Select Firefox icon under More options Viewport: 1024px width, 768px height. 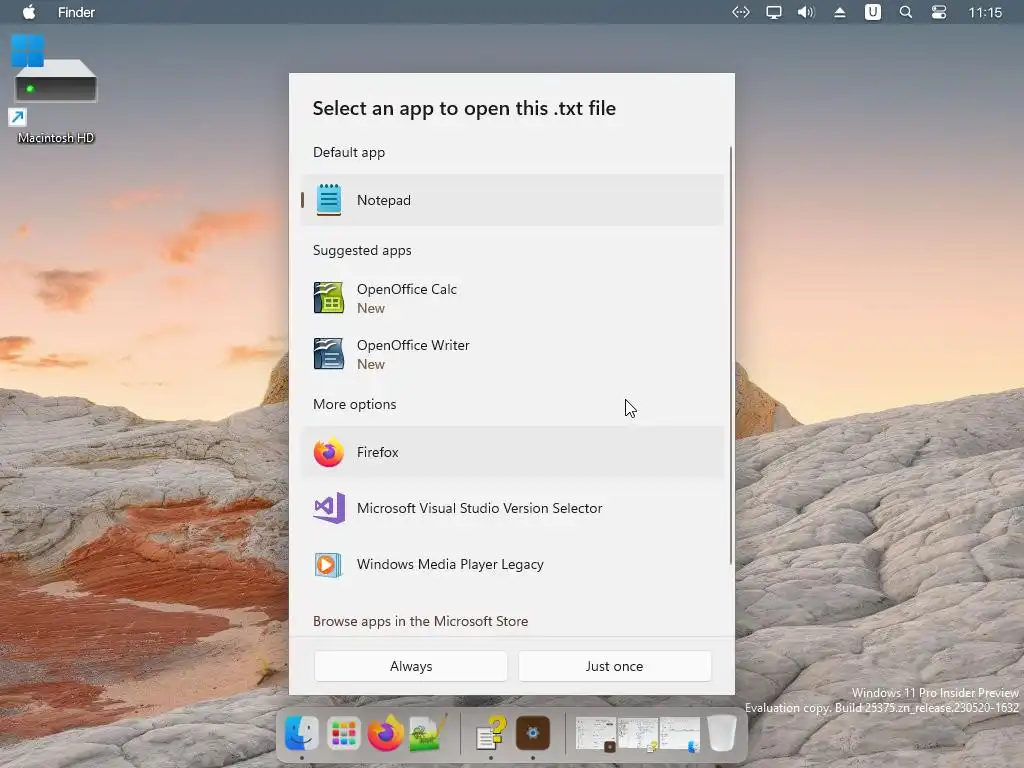328,452
